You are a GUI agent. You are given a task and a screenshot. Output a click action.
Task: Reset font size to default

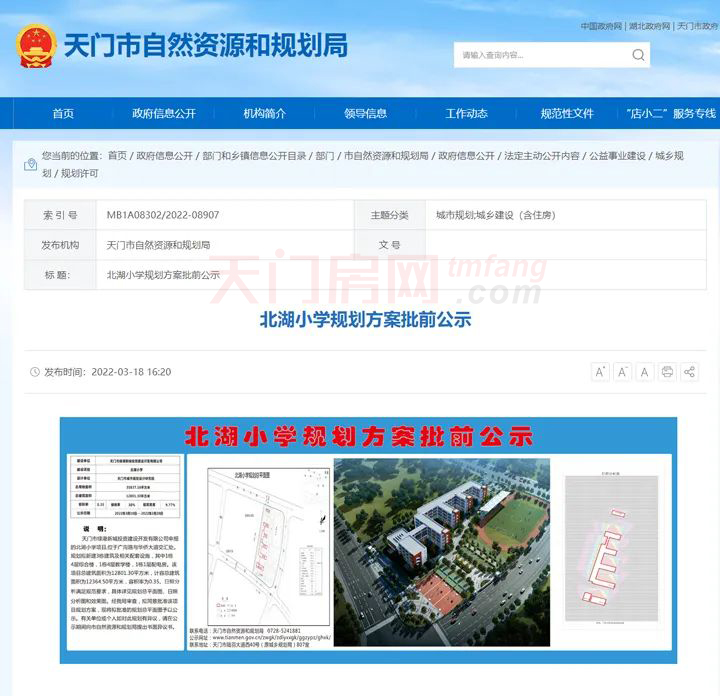645,372
